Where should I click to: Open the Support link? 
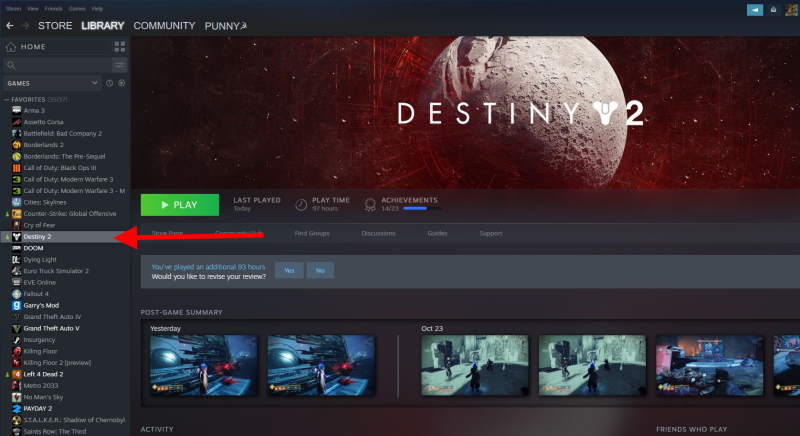491,234
